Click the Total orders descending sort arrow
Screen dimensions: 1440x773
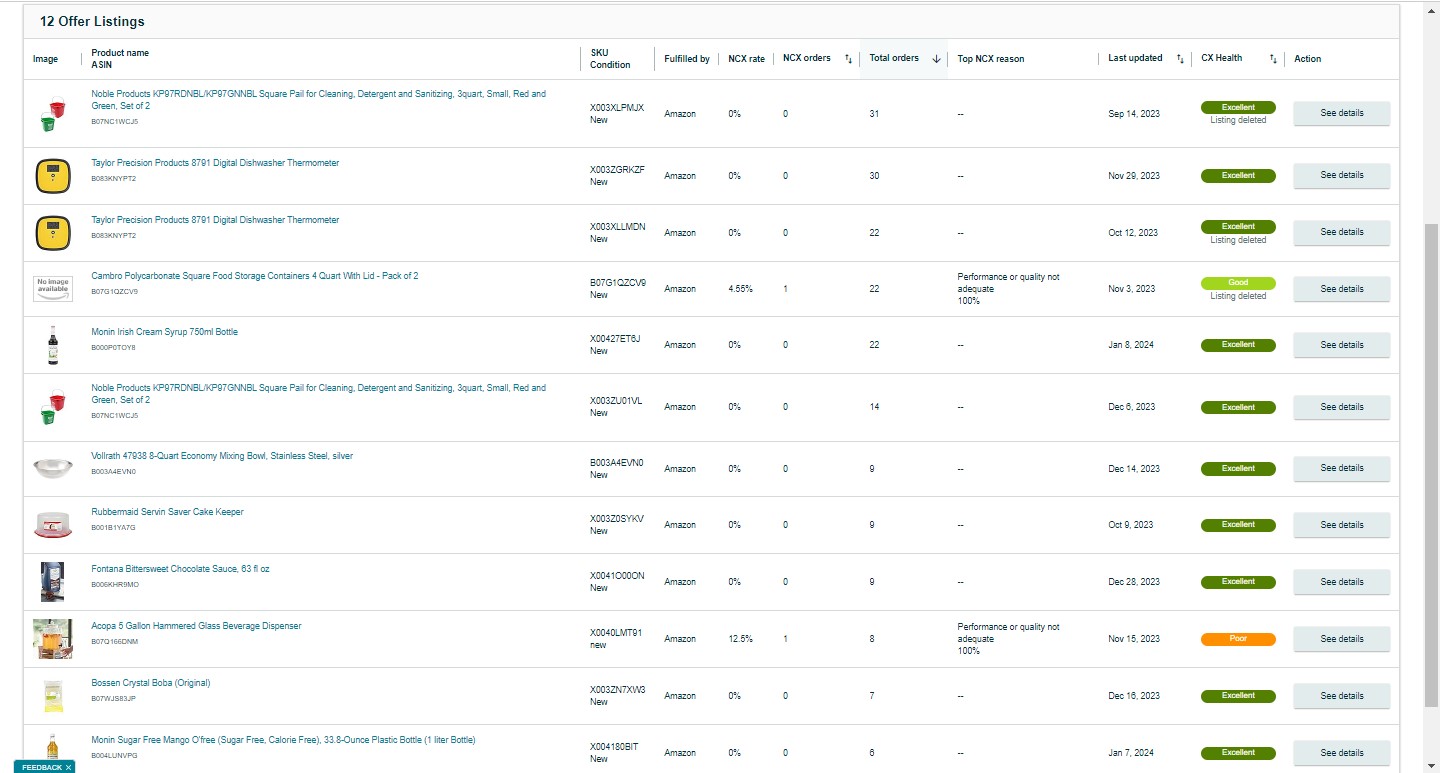coord(936,59)
